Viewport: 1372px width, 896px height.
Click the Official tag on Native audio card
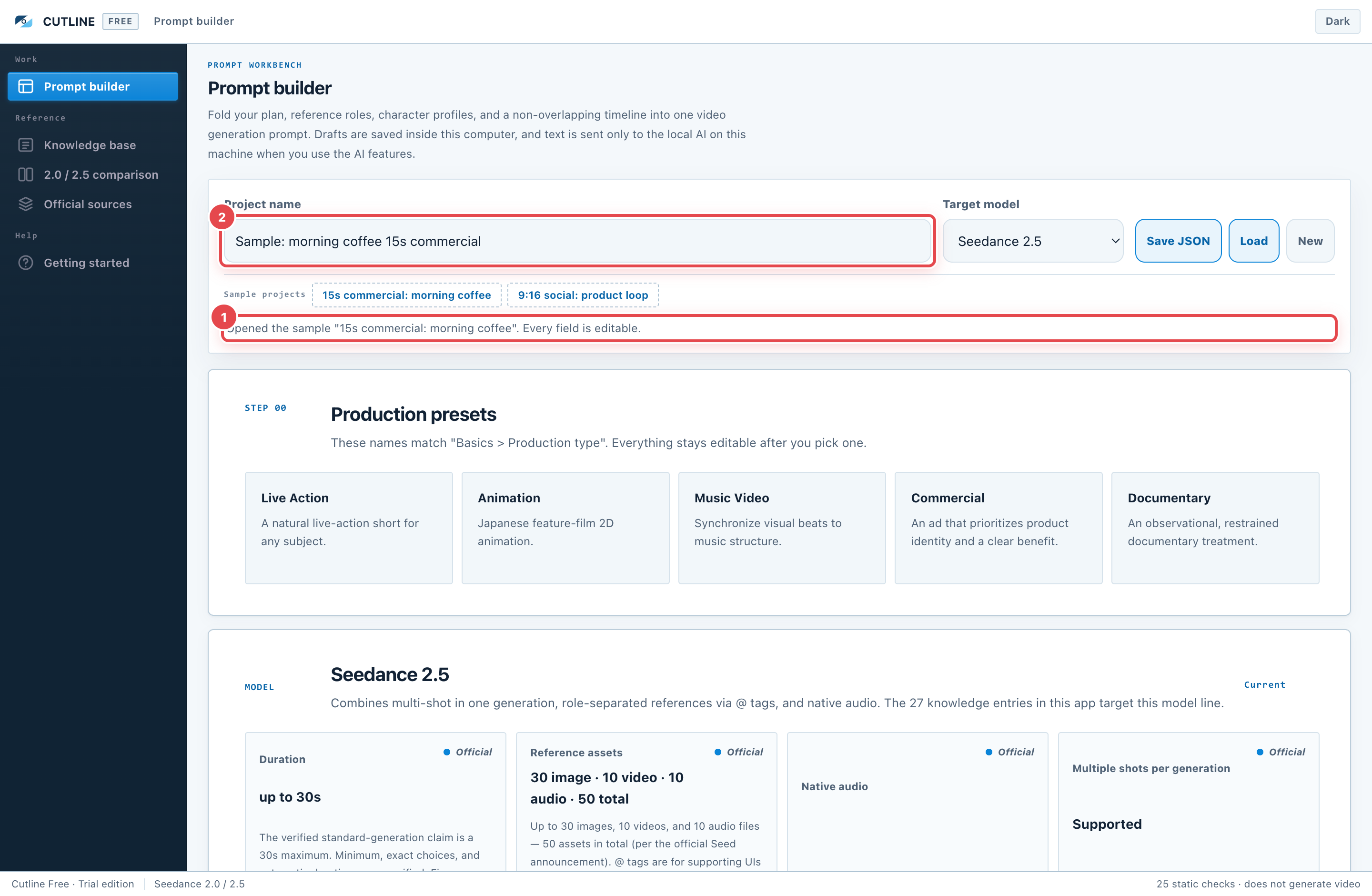coord(1009,752)
